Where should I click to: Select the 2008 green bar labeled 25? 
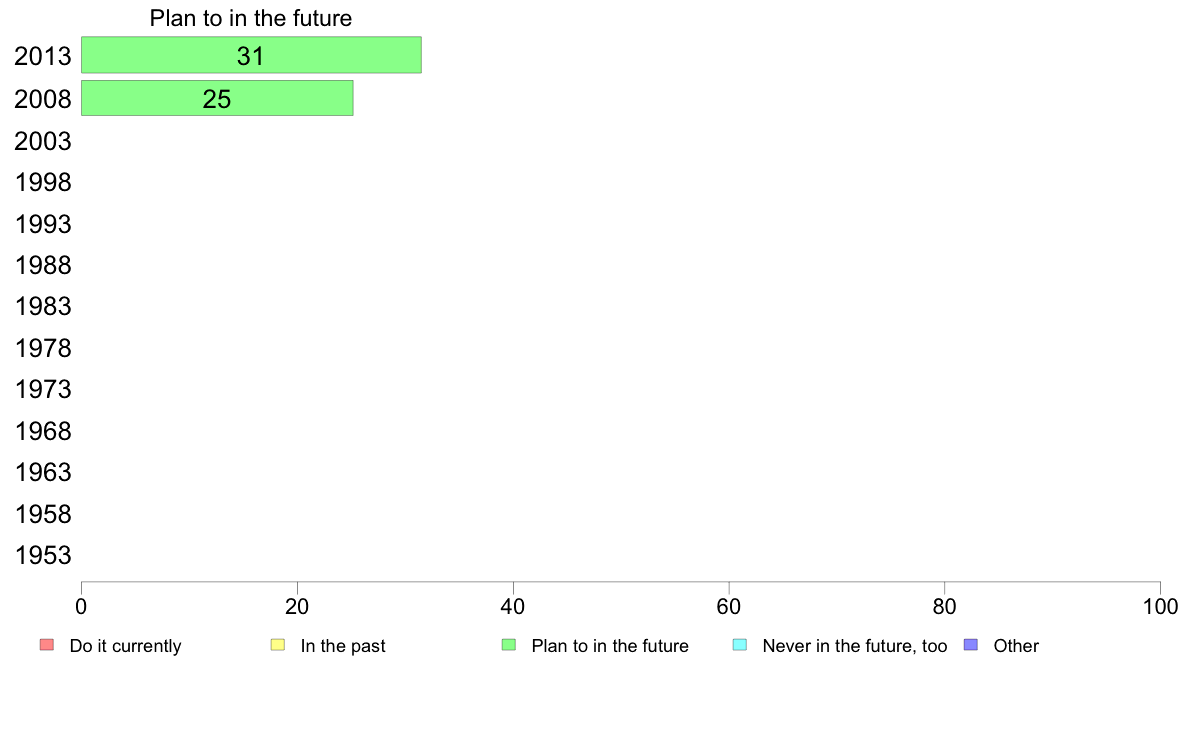pos(217,99)
